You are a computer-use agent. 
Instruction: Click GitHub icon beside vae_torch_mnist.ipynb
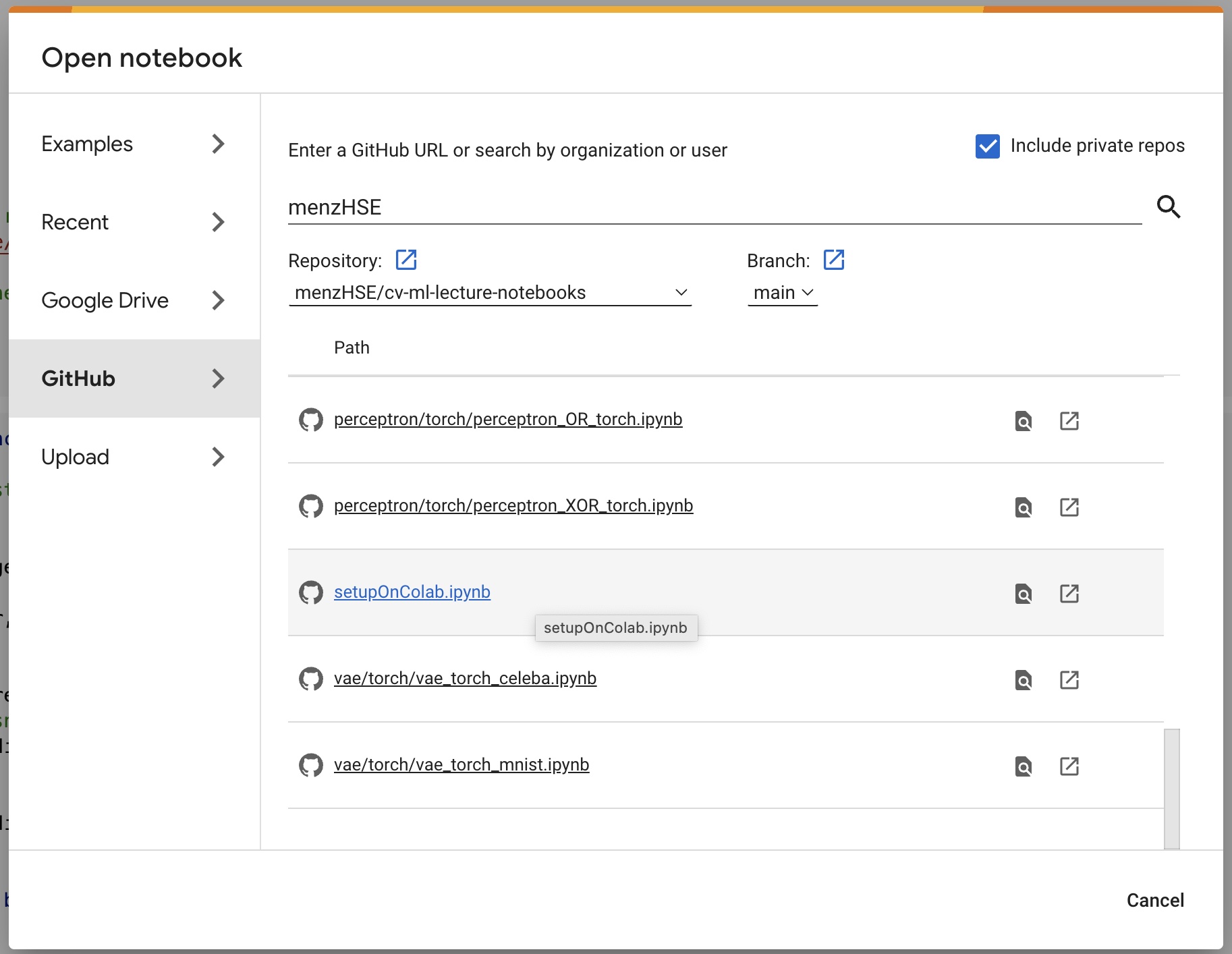pos(311,765)
